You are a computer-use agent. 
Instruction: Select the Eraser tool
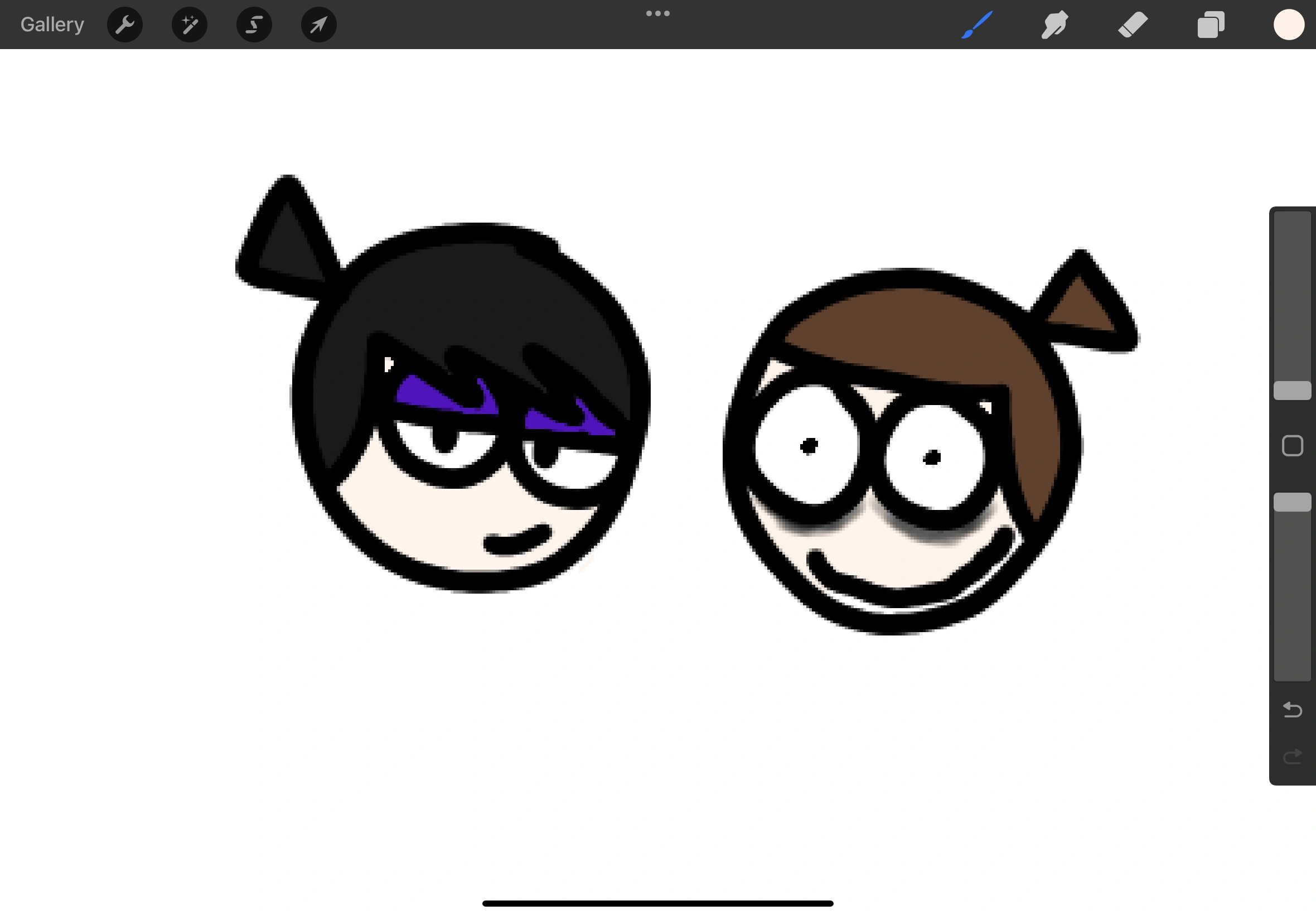[1133, 24]
